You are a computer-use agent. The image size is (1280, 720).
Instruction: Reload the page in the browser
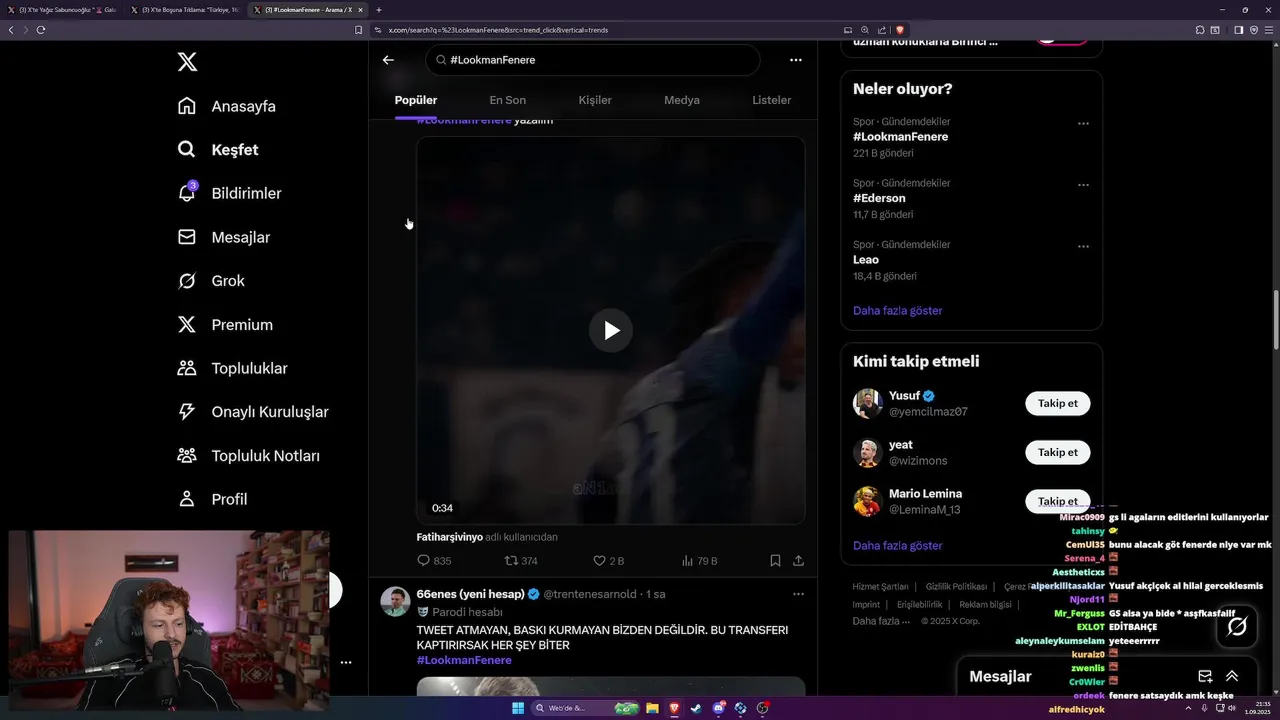pos(41,30)
